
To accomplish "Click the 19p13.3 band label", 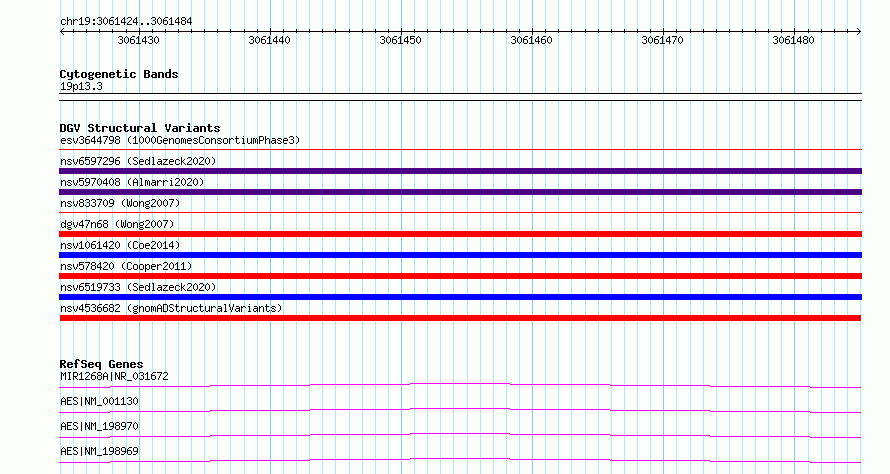I will tap(81, 87).
